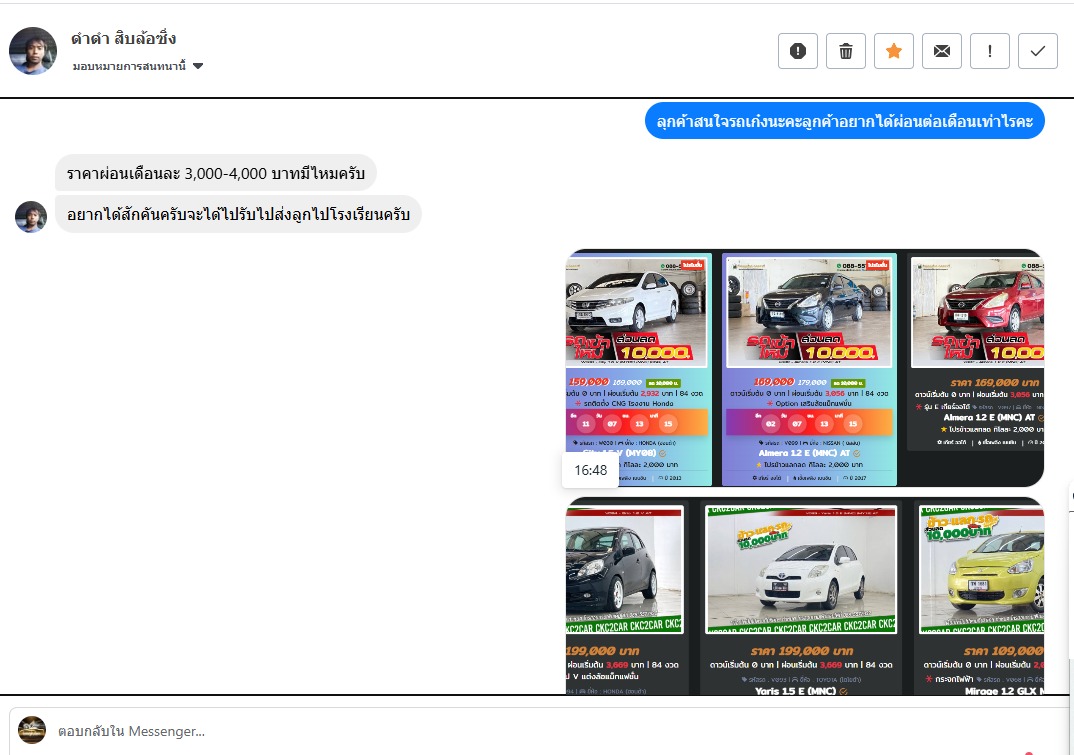Mark conversation done with checkmark icon

point(1038,51)
